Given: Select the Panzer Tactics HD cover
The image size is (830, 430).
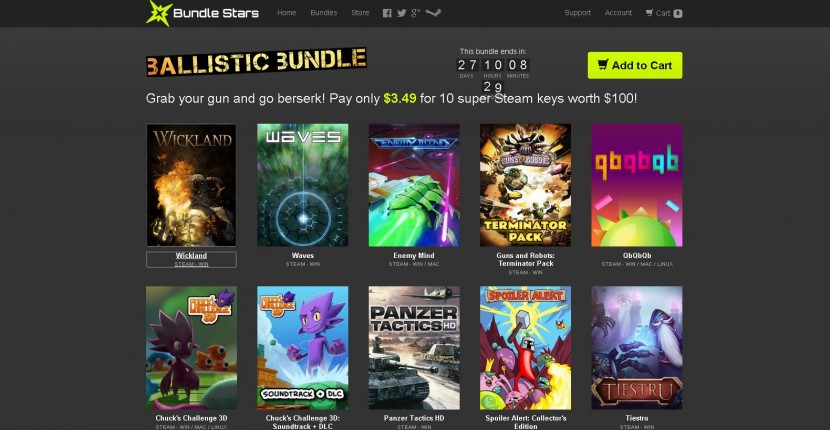Looking at the screenshot, I should (414, 348).
